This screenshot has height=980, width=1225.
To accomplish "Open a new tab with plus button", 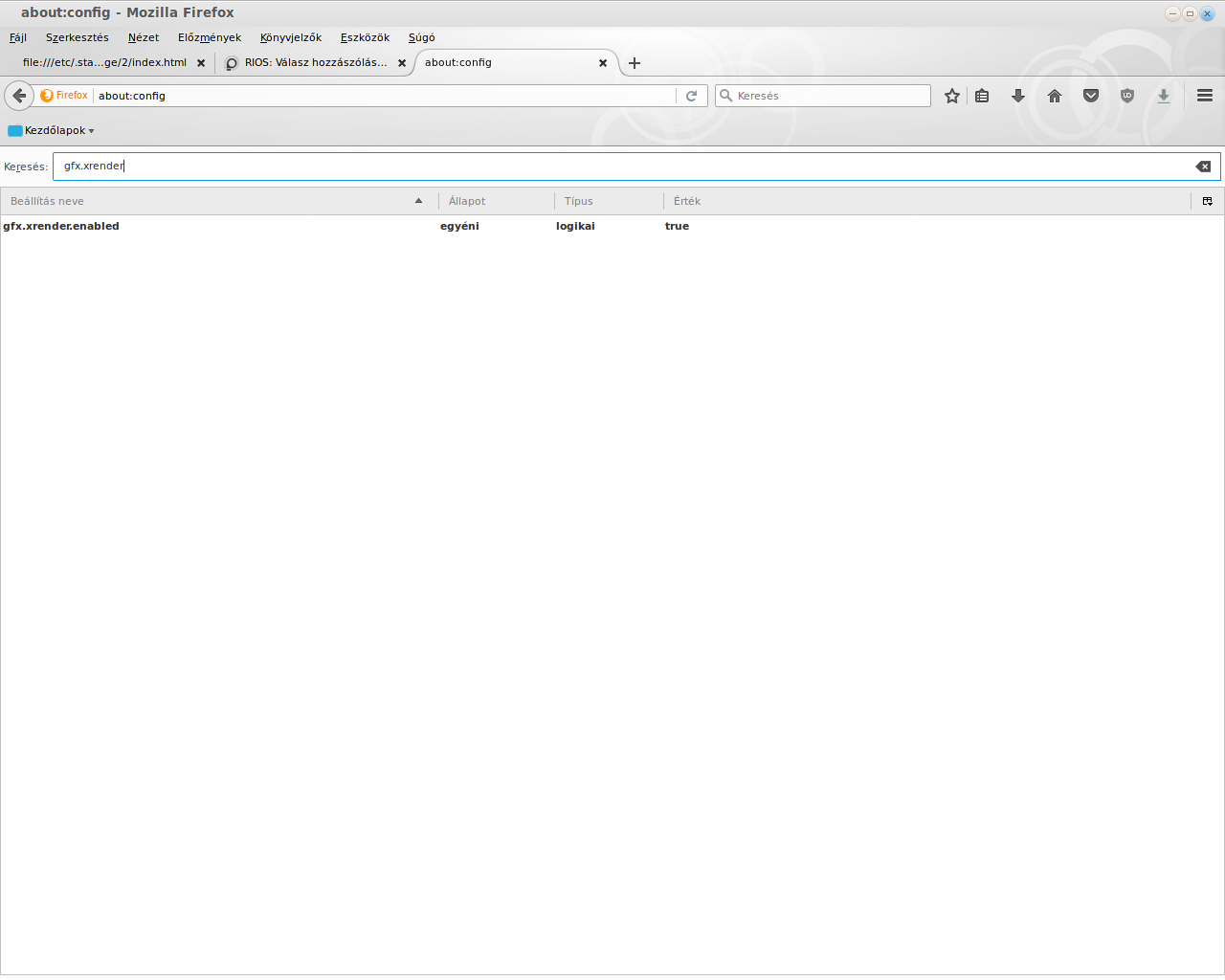I will point(635,63).
